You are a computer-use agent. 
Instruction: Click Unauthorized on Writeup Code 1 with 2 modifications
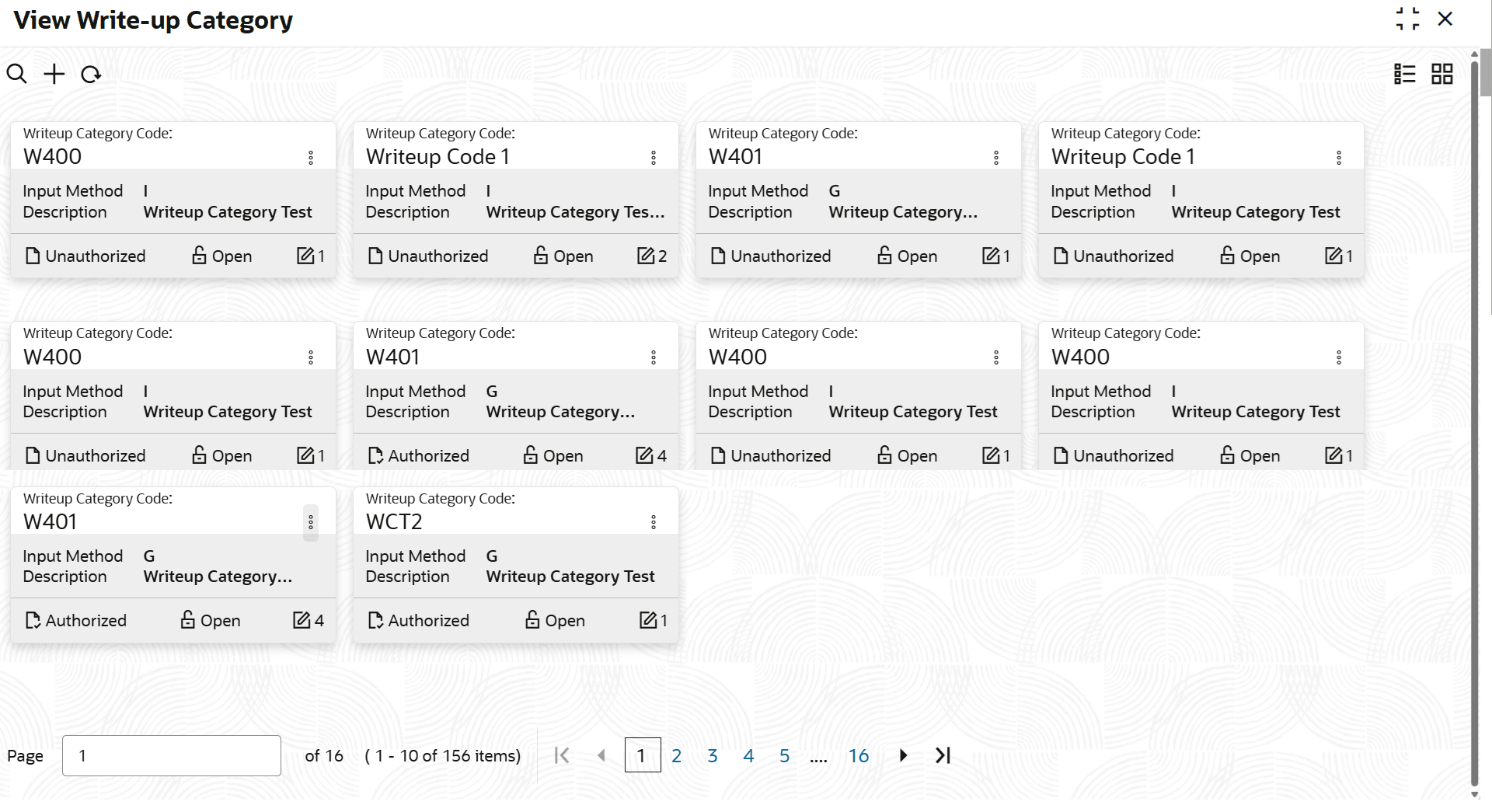coord(428,256)
